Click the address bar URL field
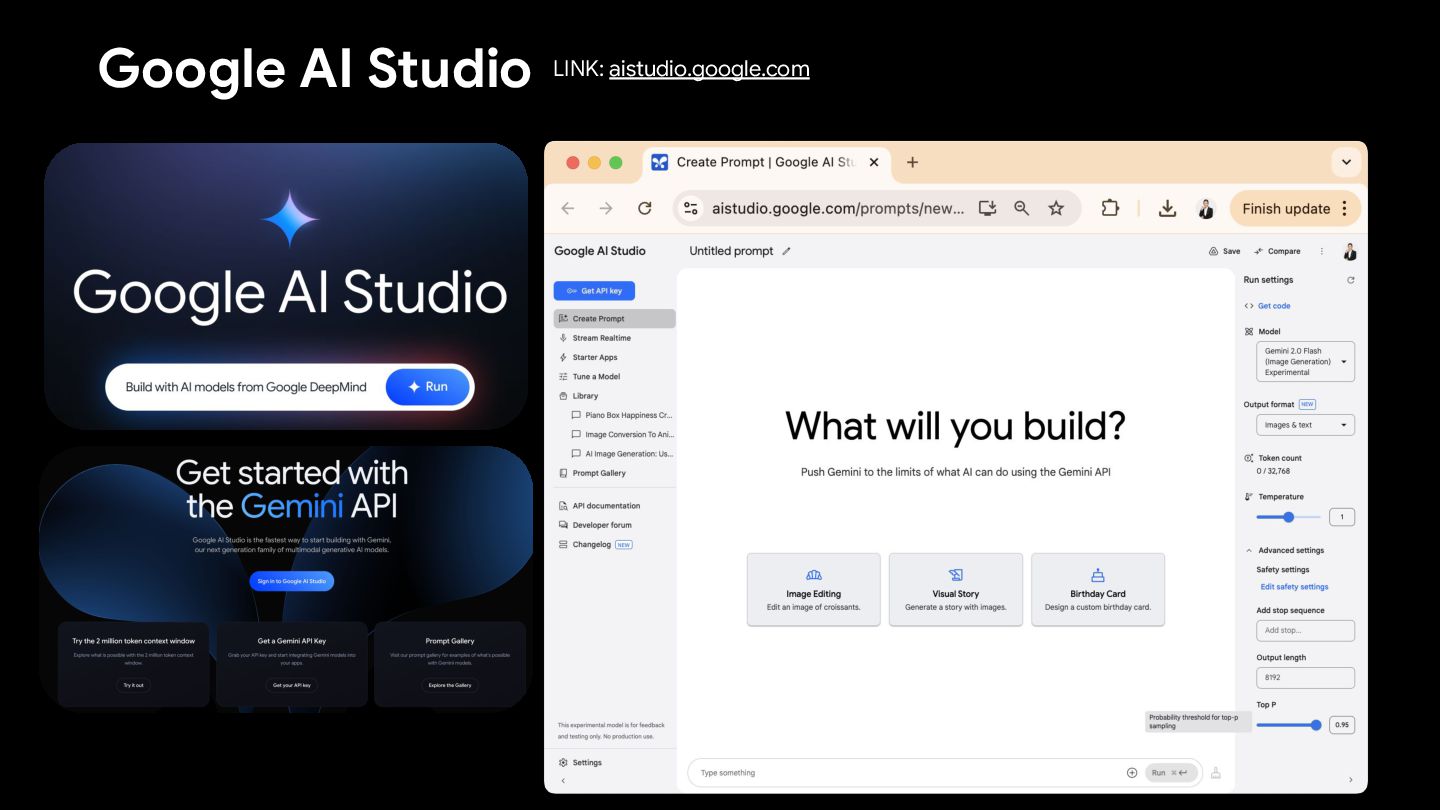 click(838, 208)
